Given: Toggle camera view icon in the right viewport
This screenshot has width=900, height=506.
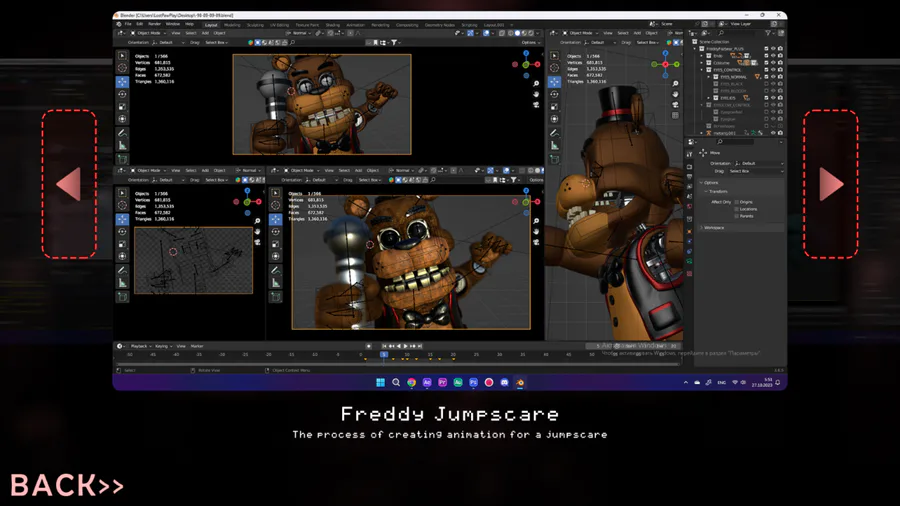Looking at the screenshot, I should [676, 104].
